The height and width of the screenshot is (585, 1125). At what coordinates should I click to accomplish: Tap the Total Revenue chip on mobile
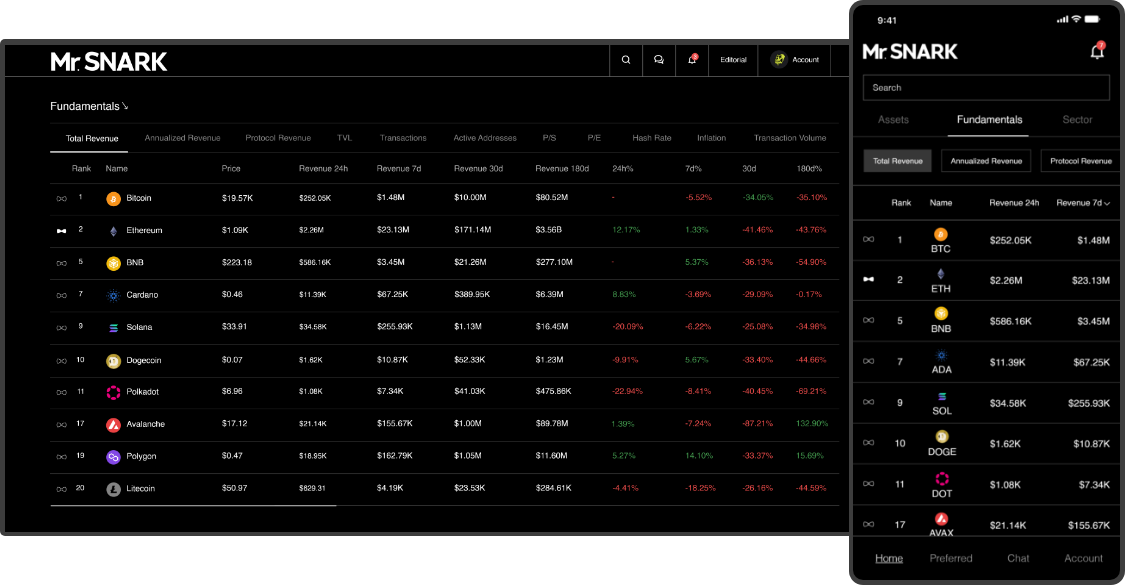tap(898, 161)
